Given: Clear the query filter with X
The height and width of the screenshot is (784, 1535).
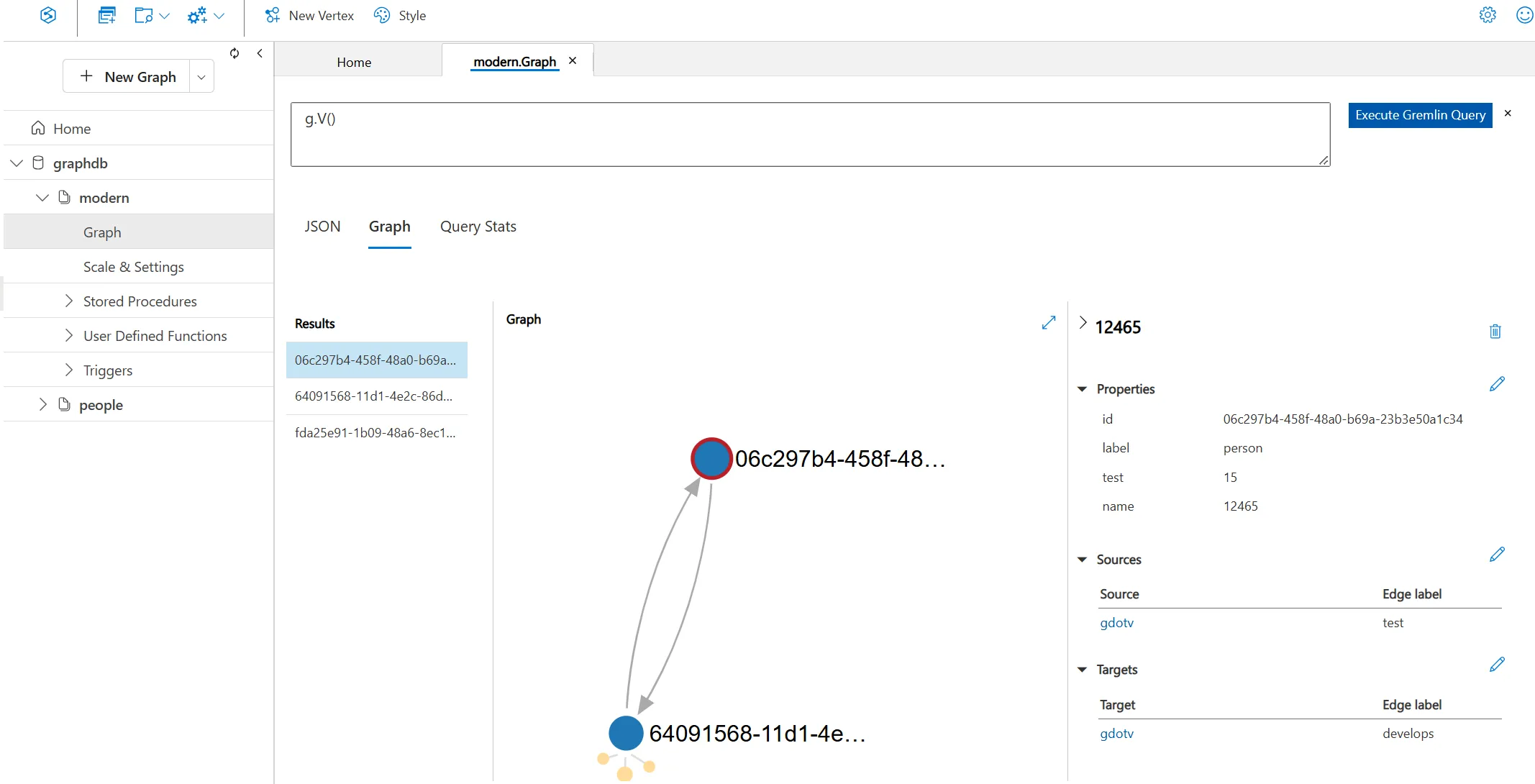Looking at the screenshot, I should point(1508,113).
